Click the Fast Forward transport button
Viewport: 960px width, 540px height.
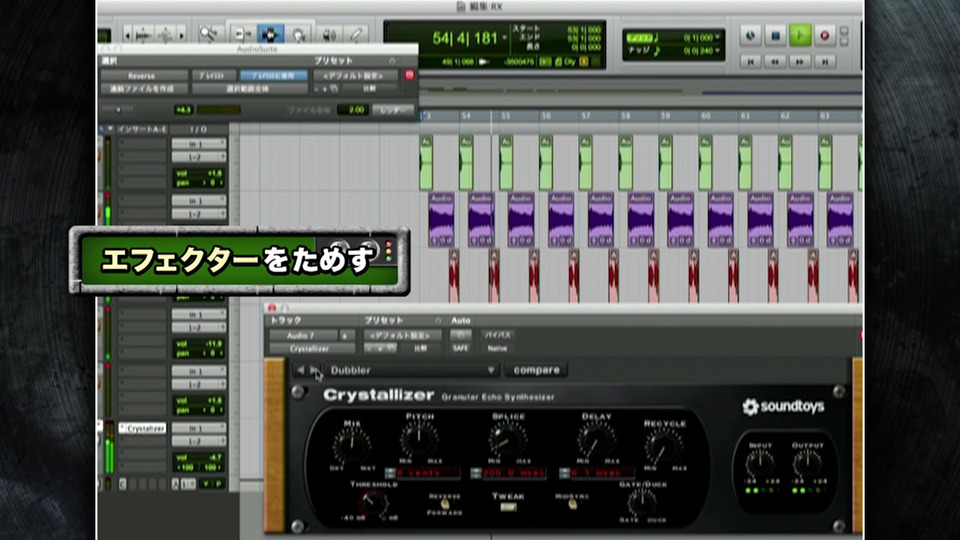tap(800, 61)
